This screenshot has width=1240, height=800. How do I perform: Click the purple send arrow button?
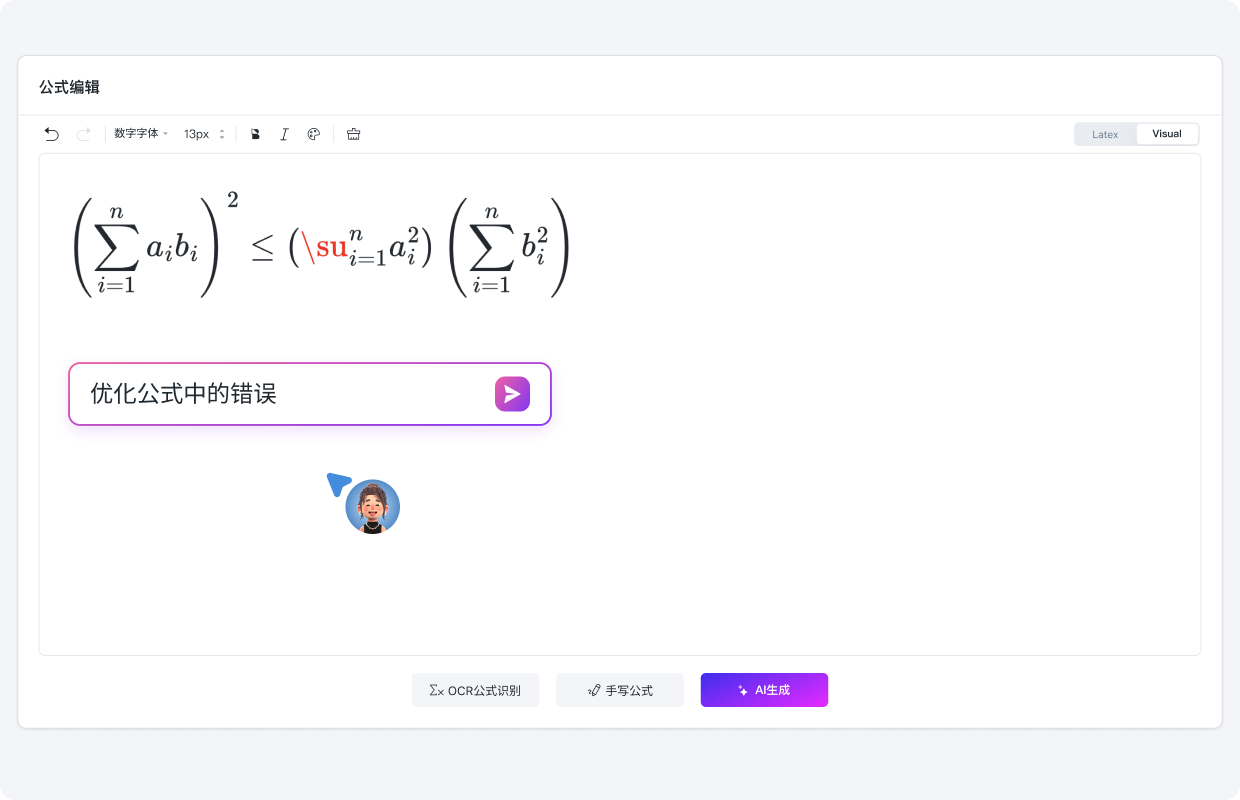point(512,394)
